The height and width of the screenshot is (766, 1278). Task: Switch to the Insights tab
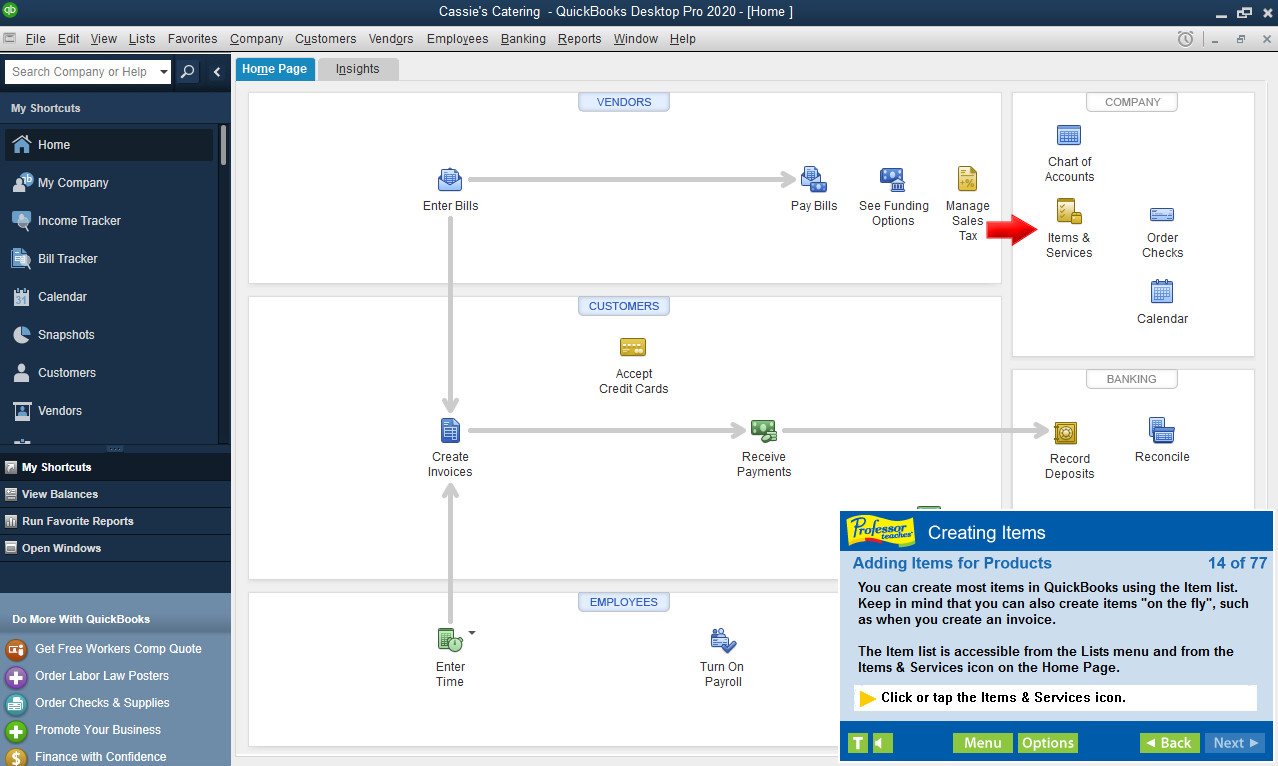tap(357, 69)
